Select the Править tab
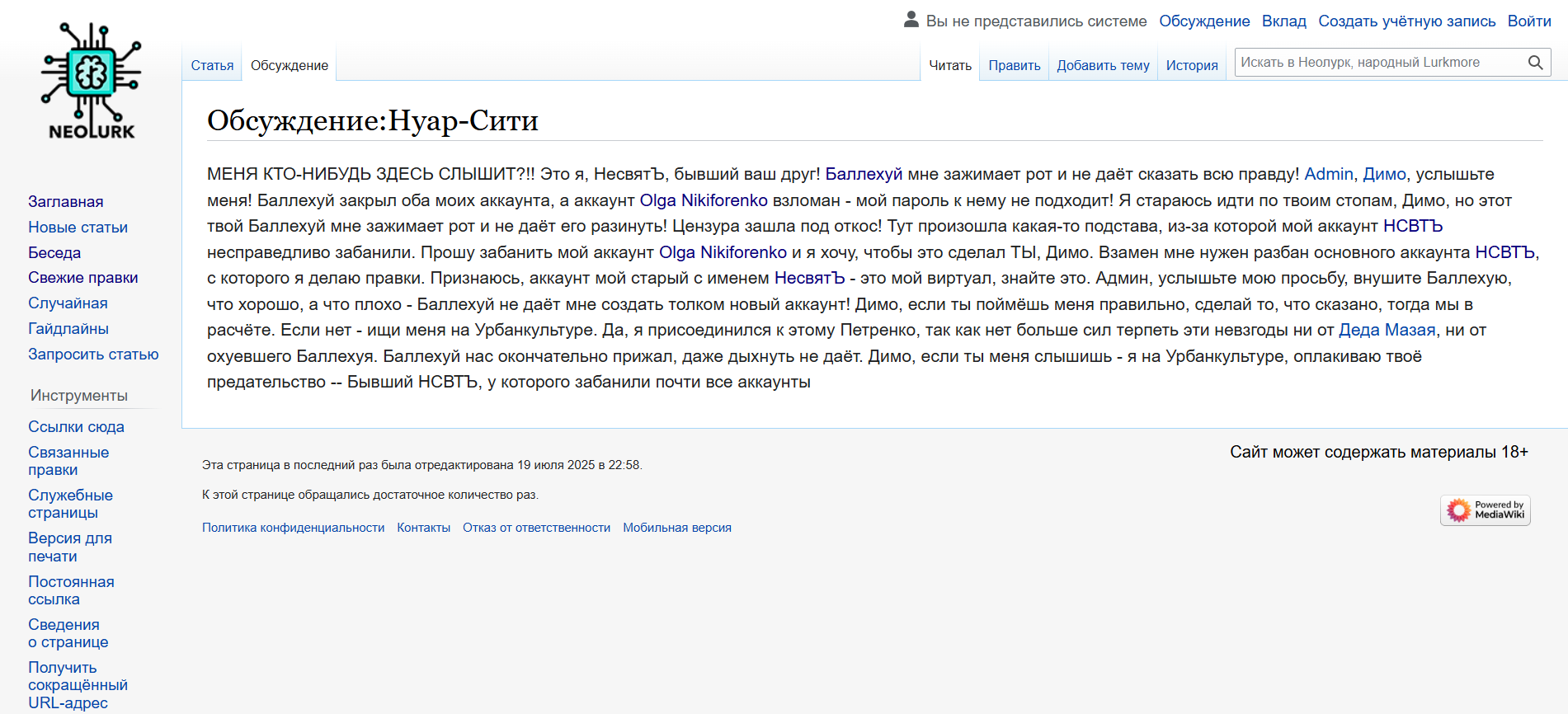Screen dimensions: 1568x714 point(1014,66)
